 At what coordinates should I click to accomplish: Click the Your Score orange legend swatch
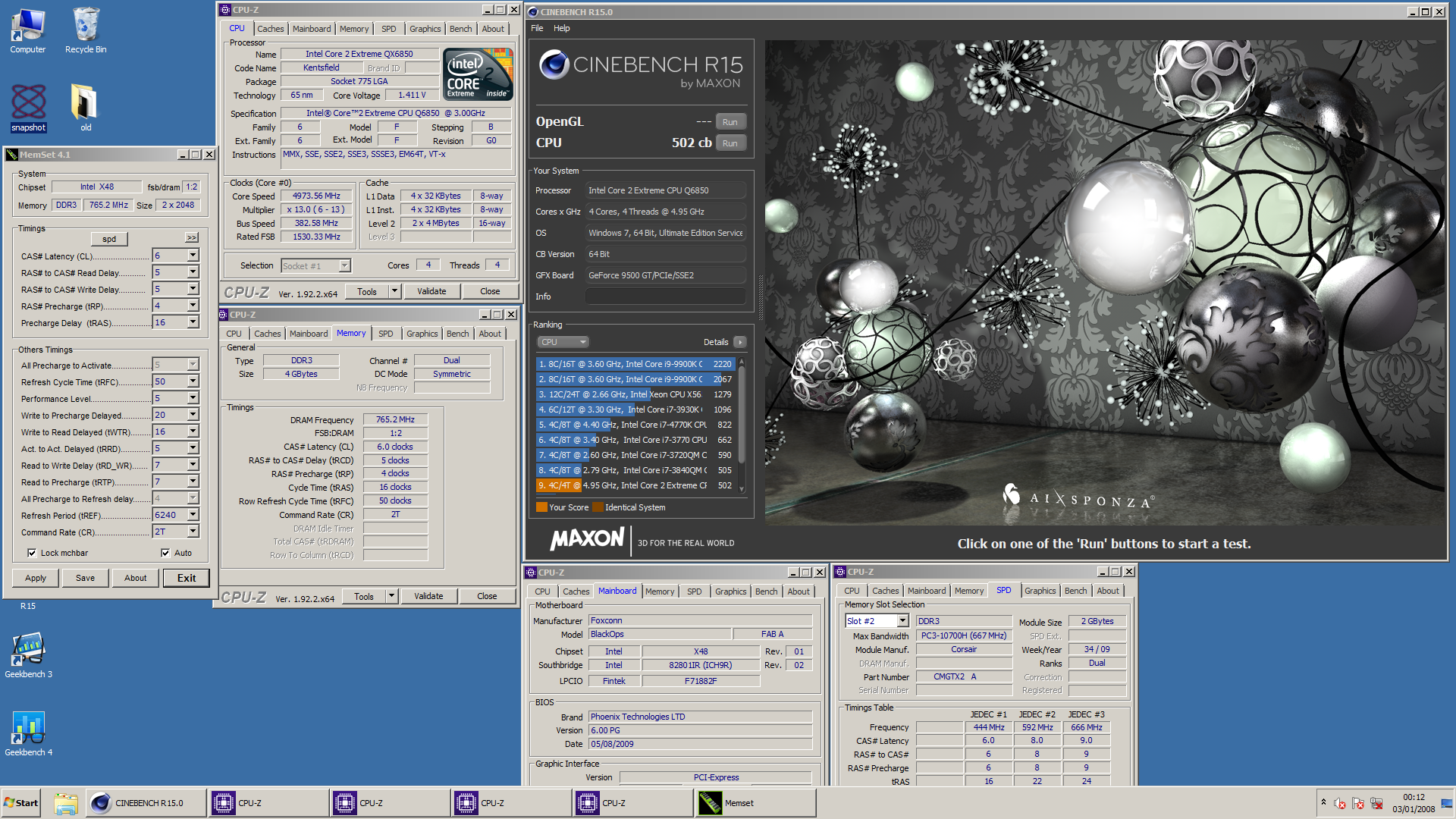coord(541,507)
